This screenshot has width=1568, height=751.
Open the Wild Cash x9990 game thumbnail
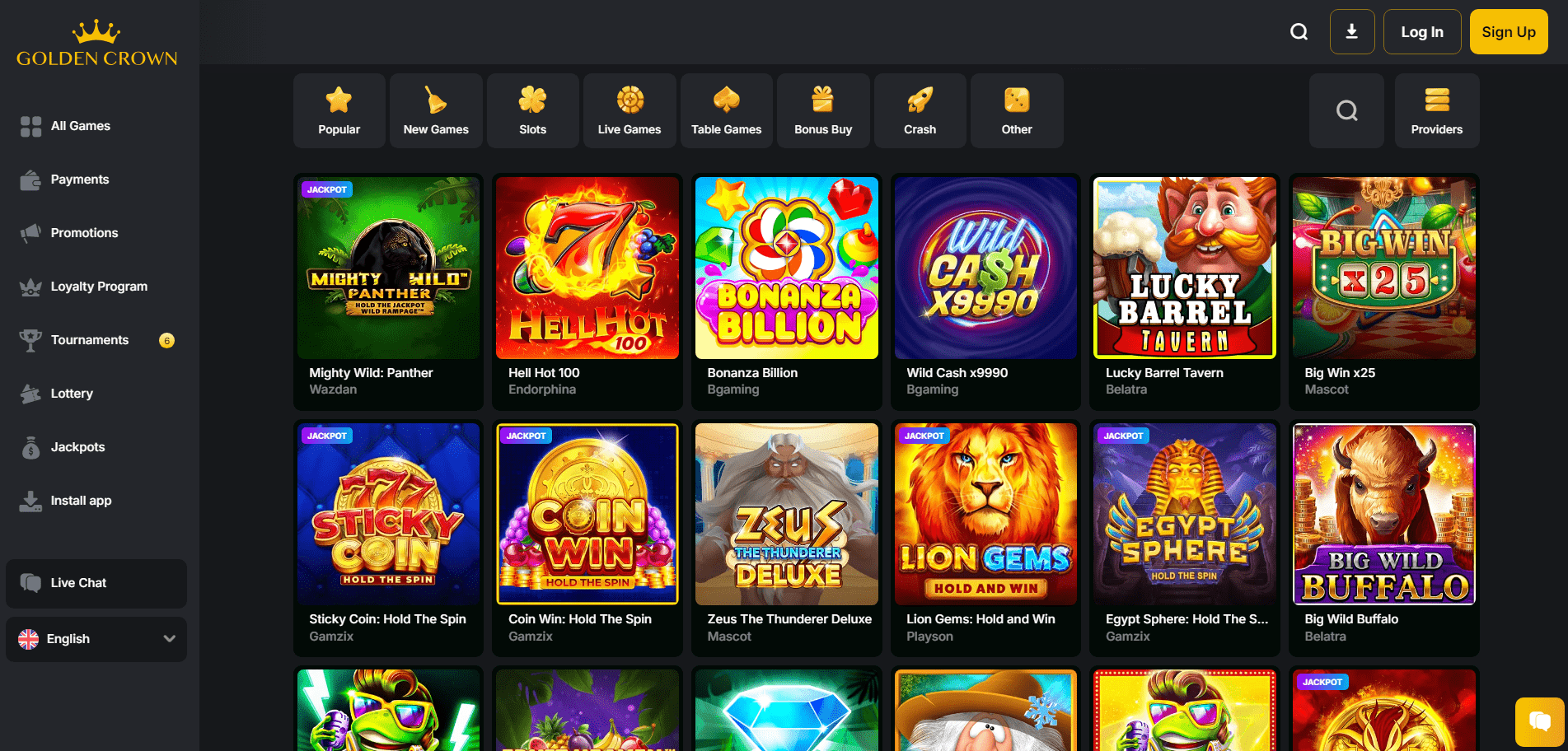(985, 268)
